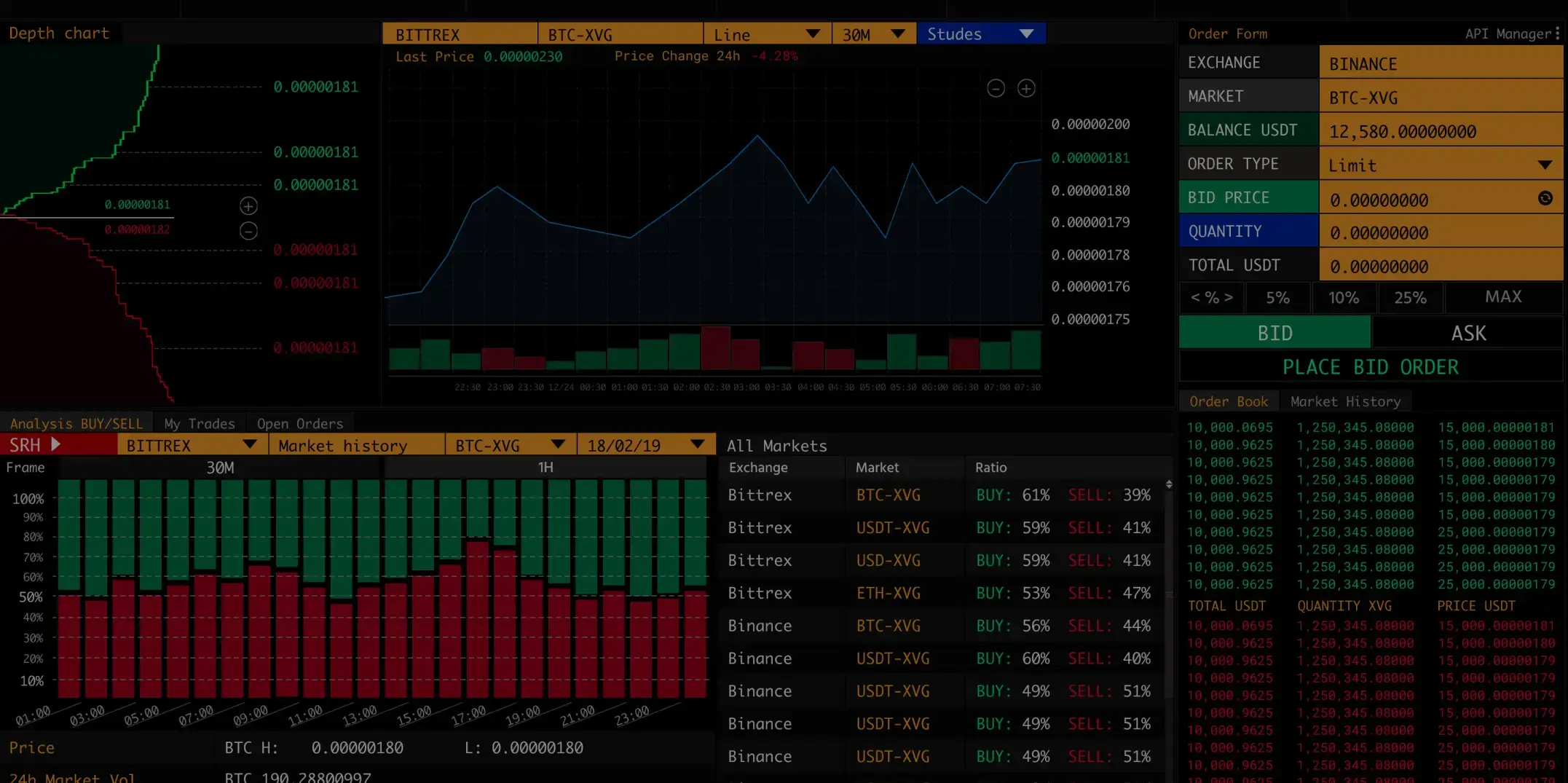
Task: Zoom in the price chart with plus icon
Action: (1026, 88)
